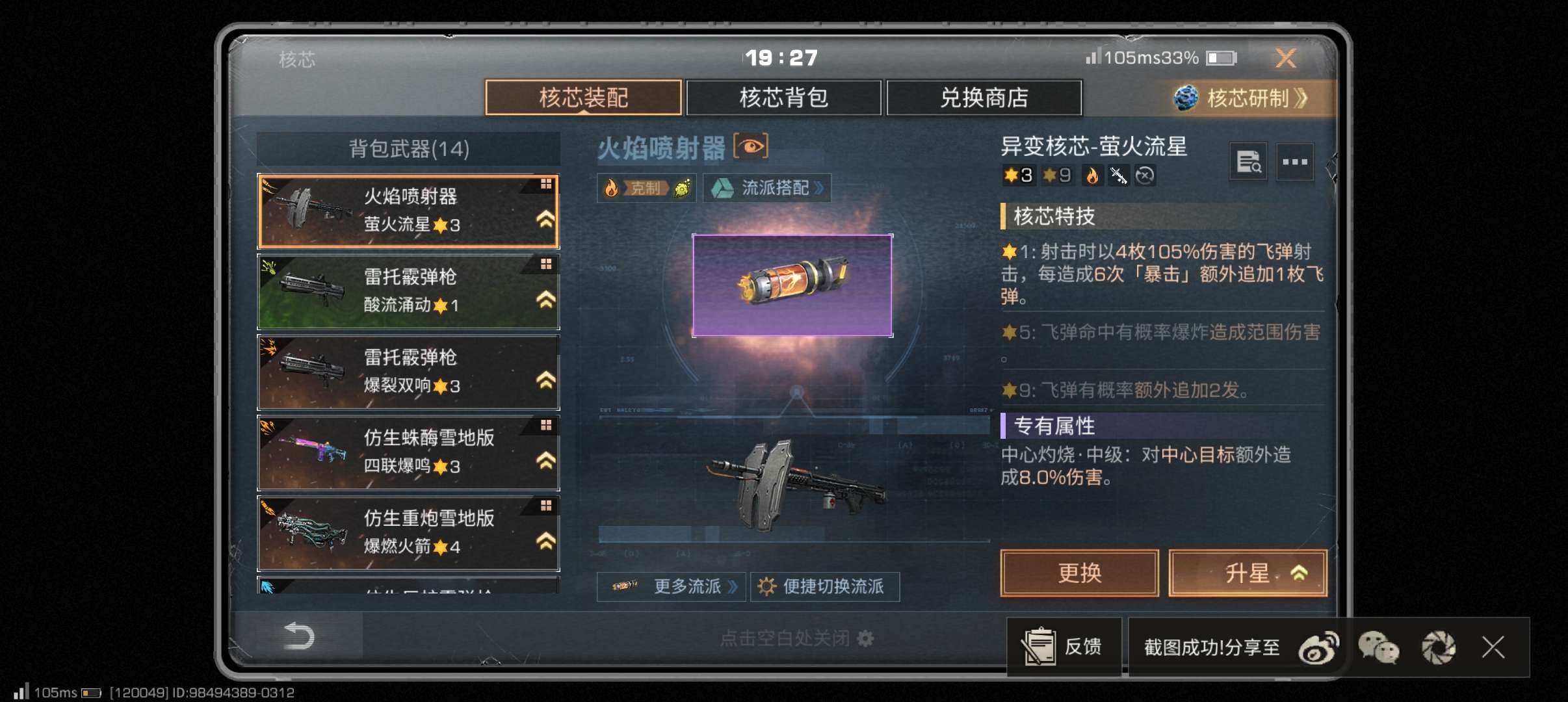Switch to the 核芯背包 tab
The height and width of the screenshot is (702, 1568).
click(783, 98)
